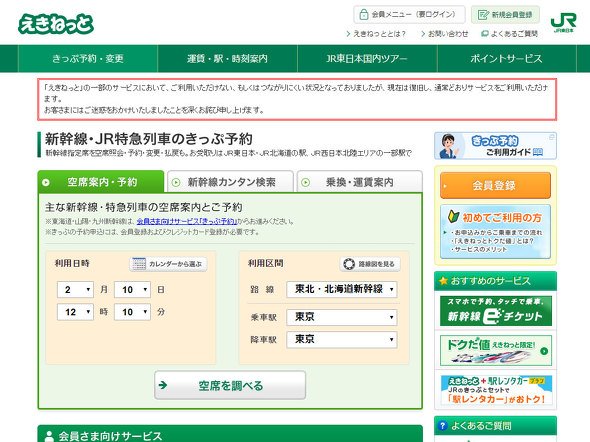The height and width of the screenshot is (442, 590).
Task: Open the minute dropdown showing 10
Action: click(132, 312)
